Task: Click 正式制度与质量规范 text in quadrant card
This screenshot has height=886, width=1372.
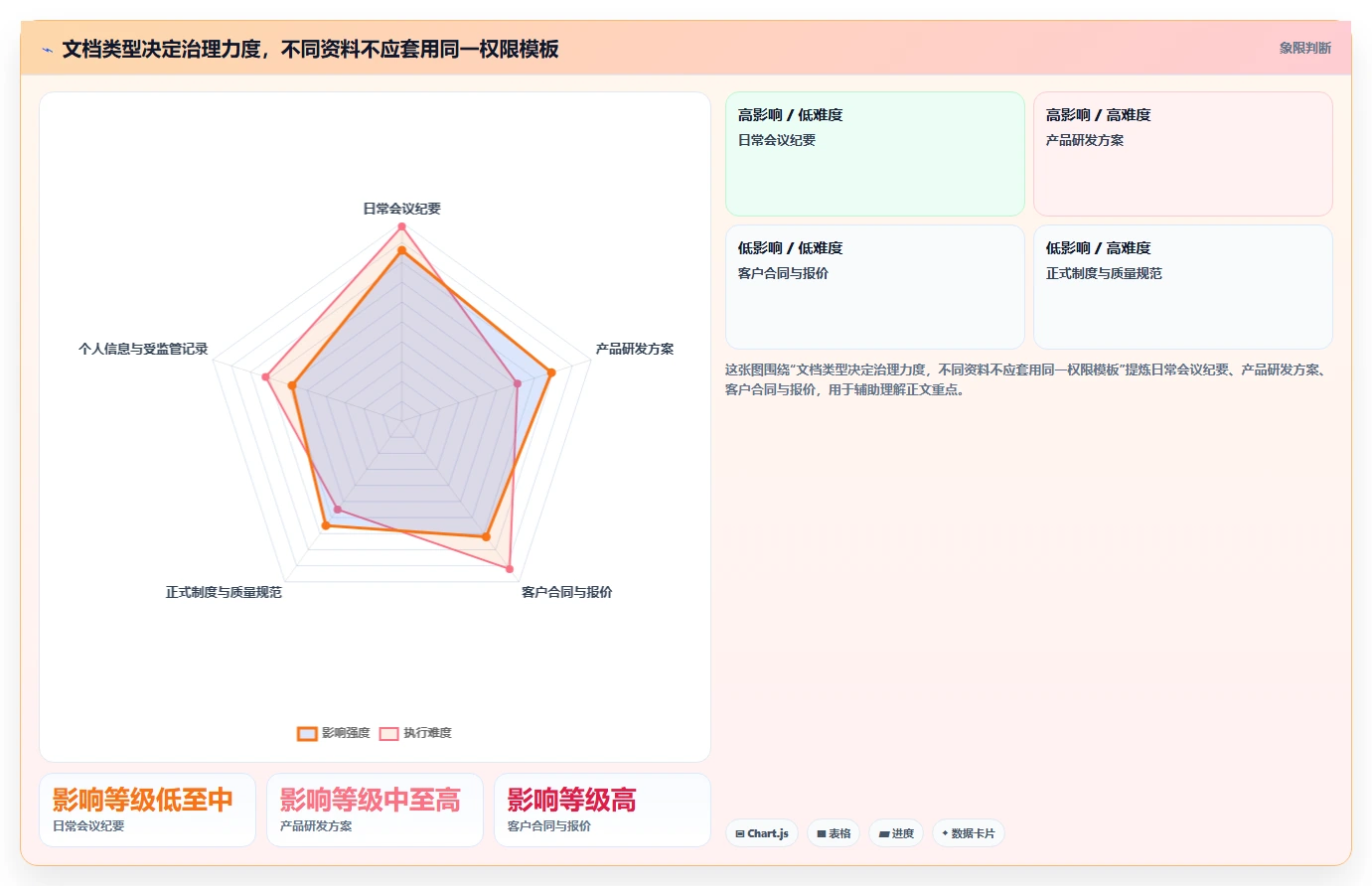Action: tap(1104, 273)
